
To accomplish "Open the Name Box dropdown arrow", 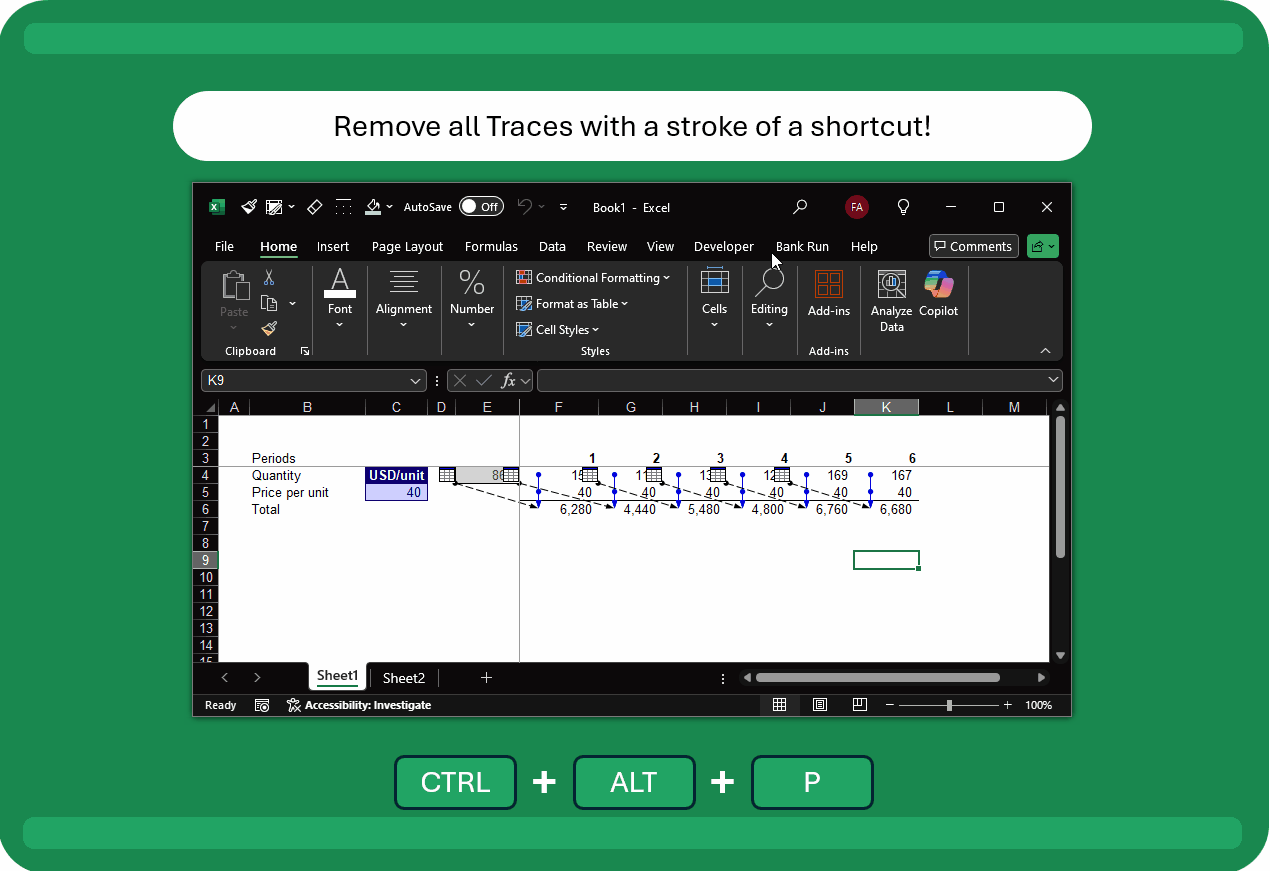I will point(417,381).
